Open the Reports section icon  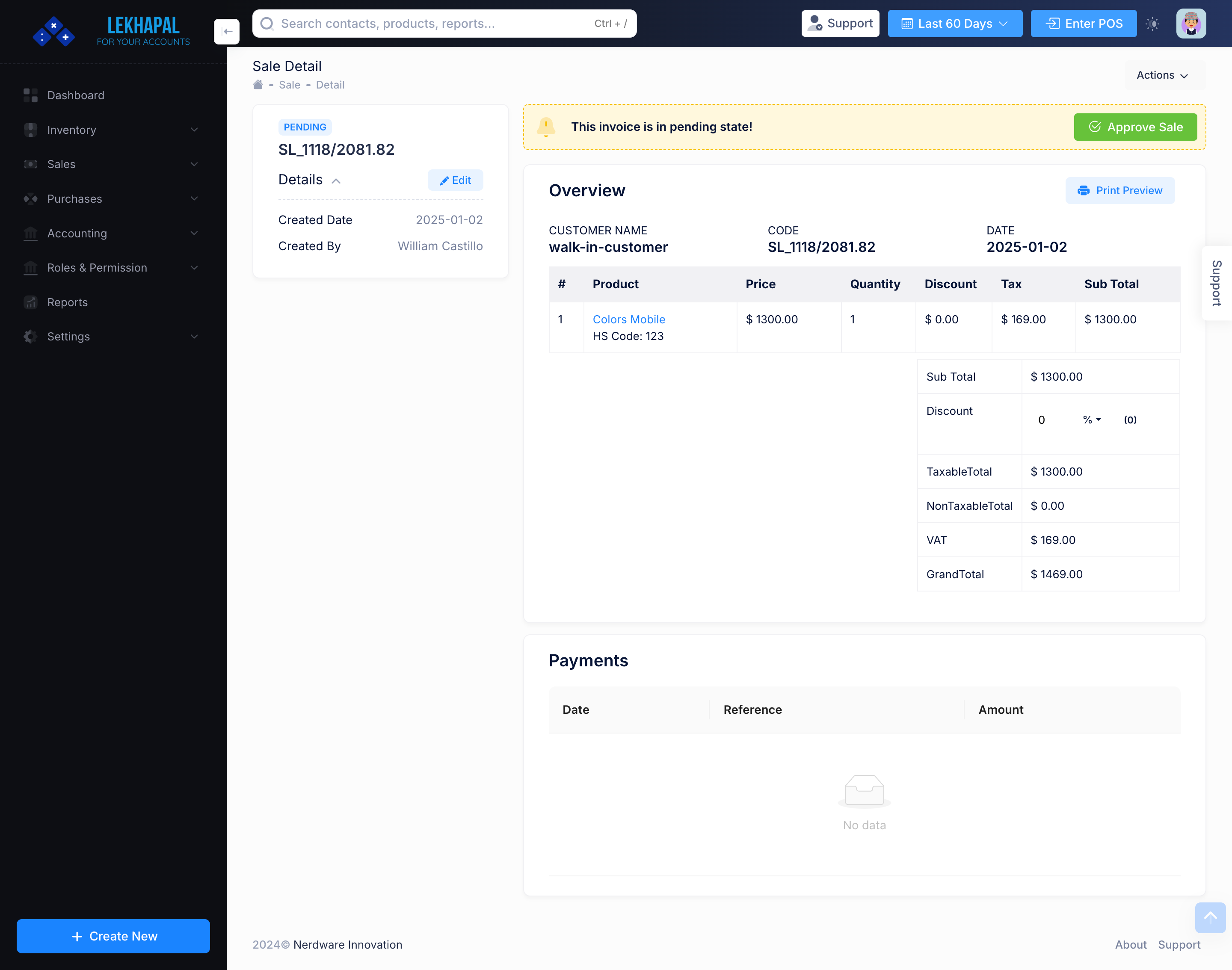coord(30,302)
